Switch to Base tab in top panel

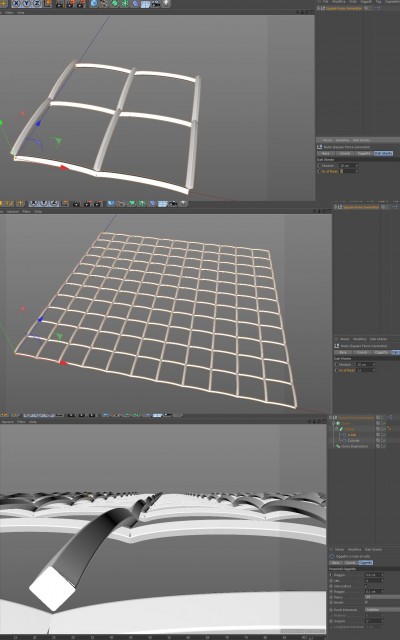tap(326, 153)
